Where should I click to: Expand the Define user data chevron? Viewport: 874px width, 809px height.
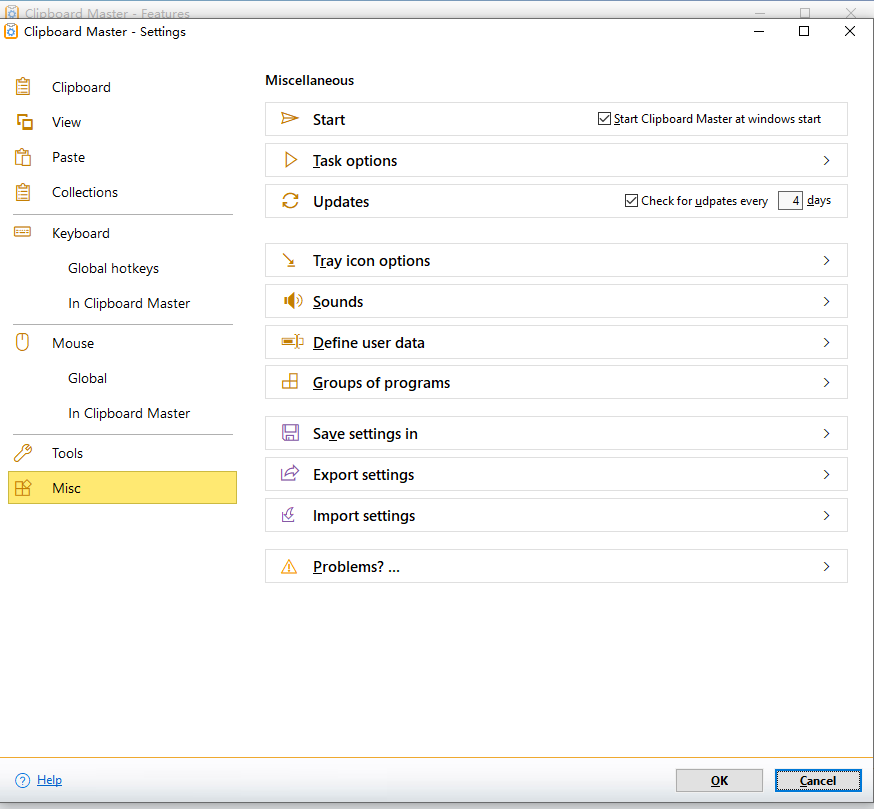827,342
